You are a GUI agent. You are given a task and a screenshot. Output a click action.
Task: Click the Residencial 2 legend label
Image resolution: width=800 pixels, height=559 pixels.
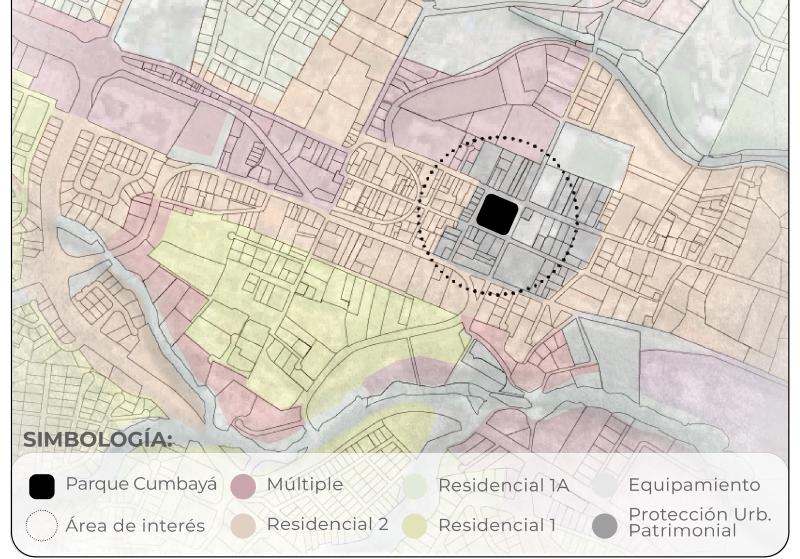tap(327, 524)
